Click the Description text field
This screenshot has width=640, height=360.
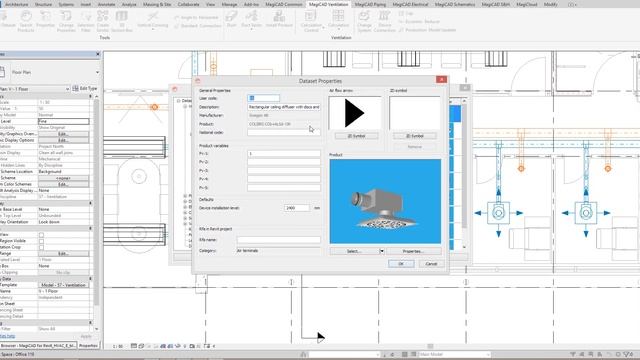284,107
